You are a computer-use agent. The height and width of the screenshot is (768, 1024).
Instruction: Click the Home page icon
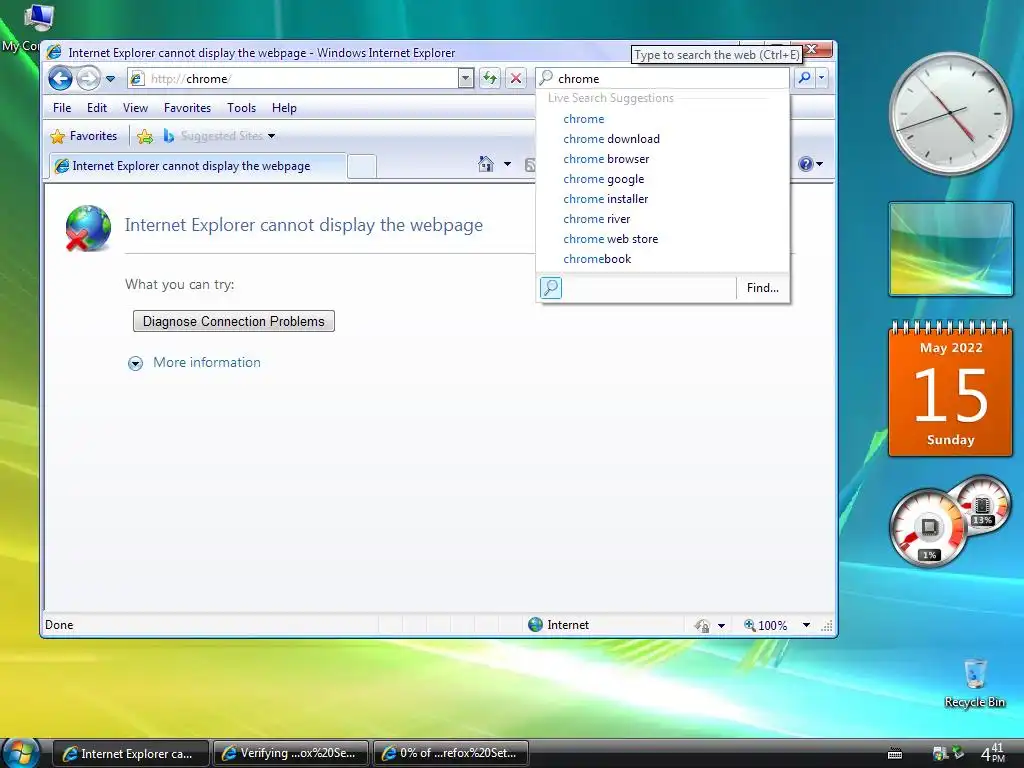485,164
